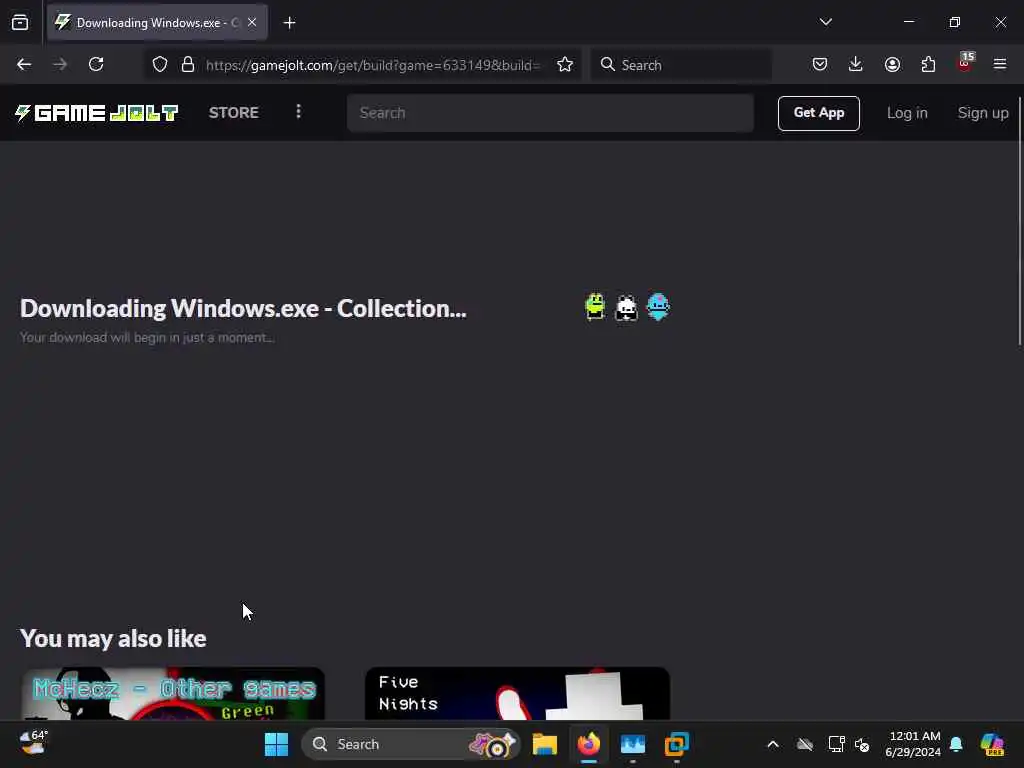1024x768 pixels.
Task: Open File Explorer from taskbar
Action: [545, 744]
